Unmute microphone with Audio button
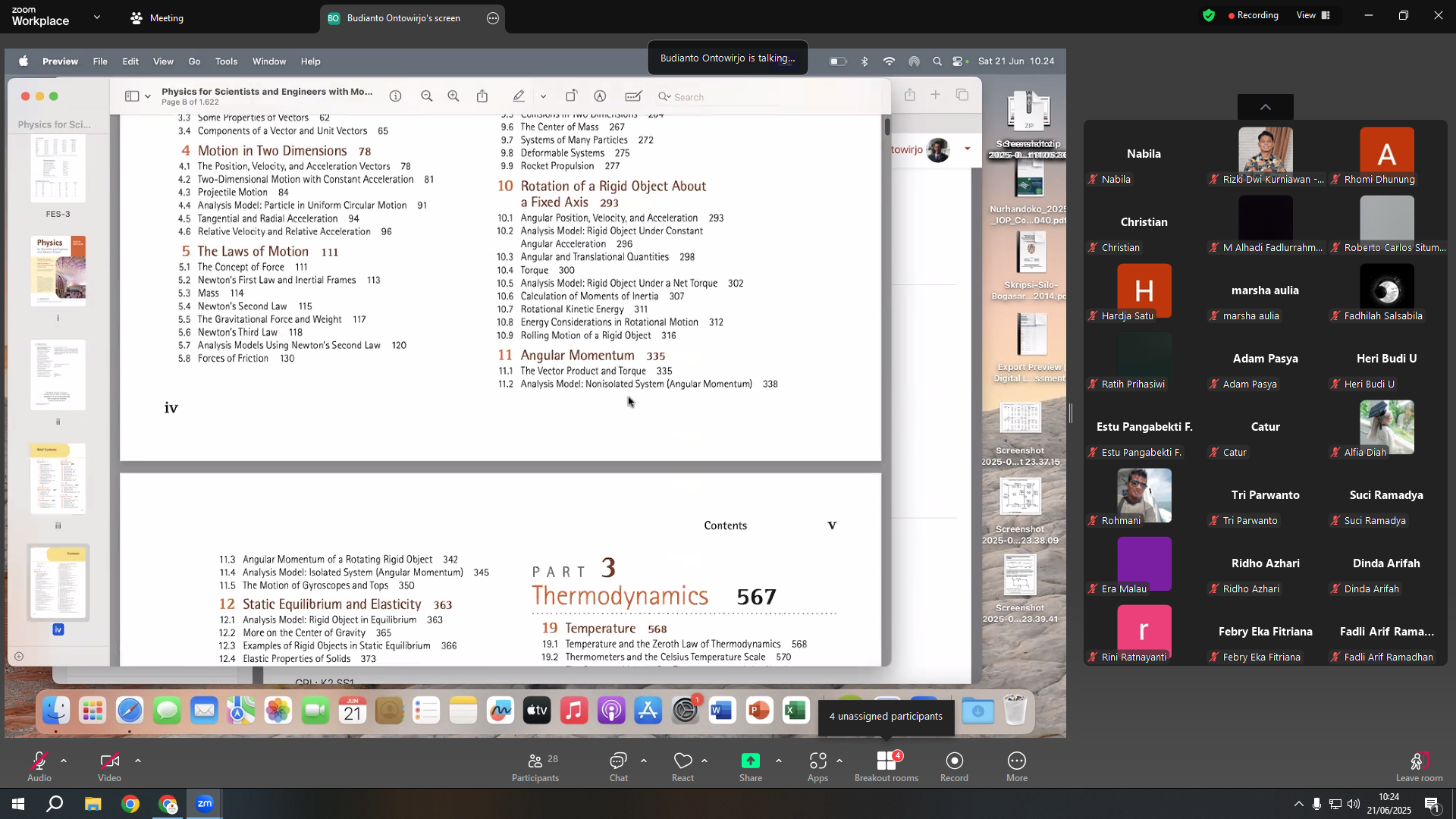The height and width of the screenshot is (819, 1456). pos(39,766)
